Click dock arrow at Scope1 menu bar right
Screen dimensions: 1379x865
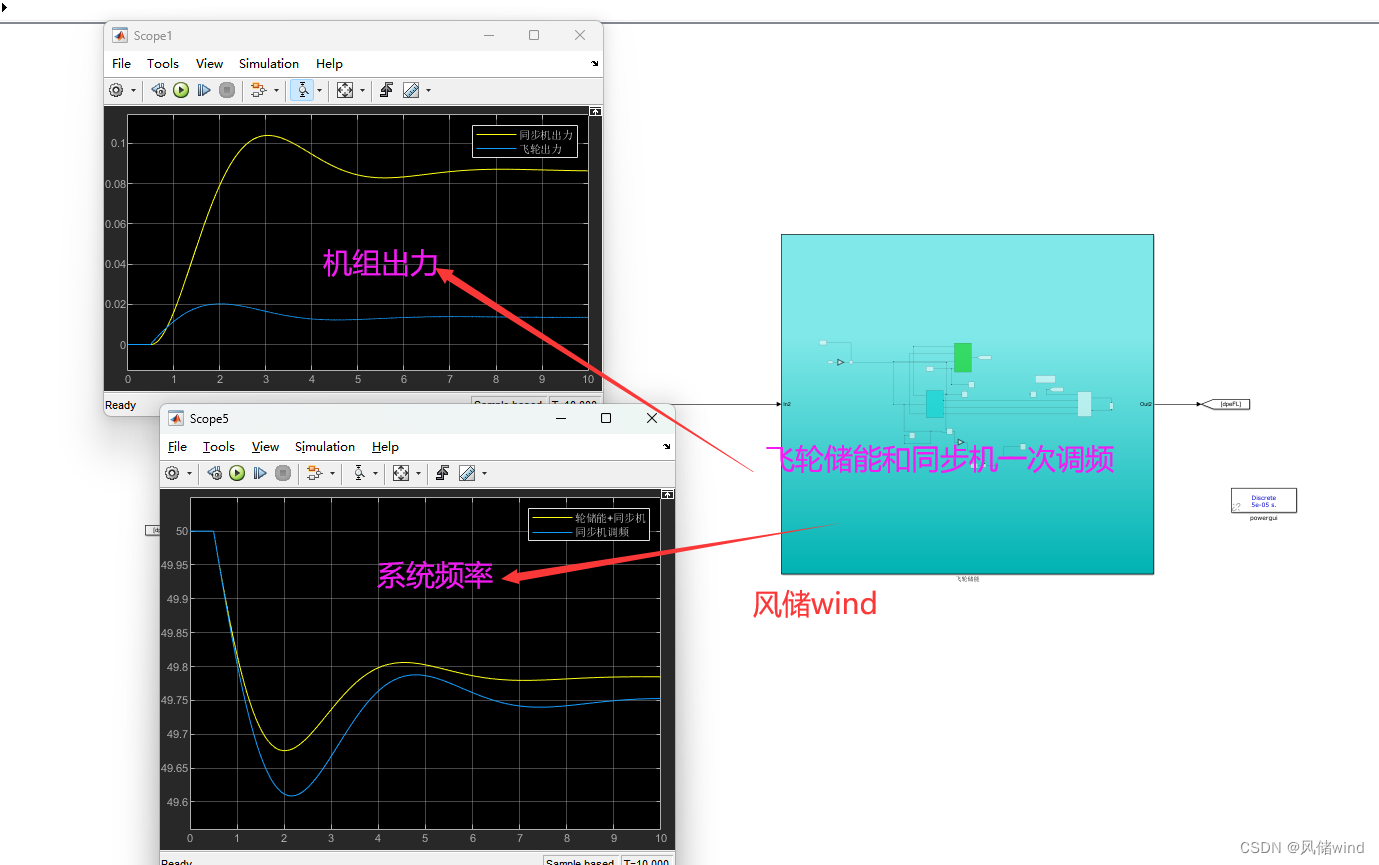(594, 63)
